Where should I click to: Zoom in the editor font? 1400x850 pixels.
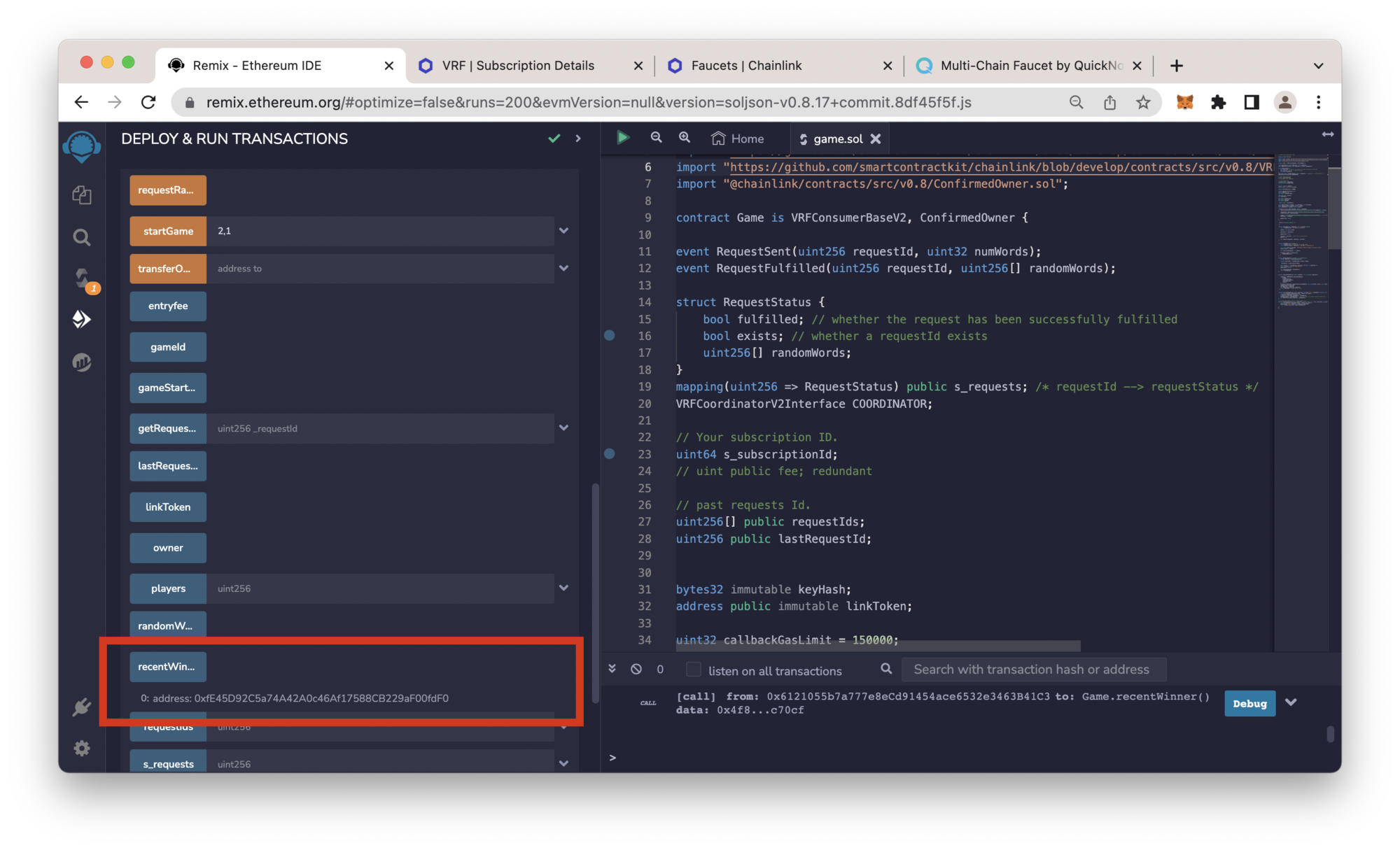(685, 138)
